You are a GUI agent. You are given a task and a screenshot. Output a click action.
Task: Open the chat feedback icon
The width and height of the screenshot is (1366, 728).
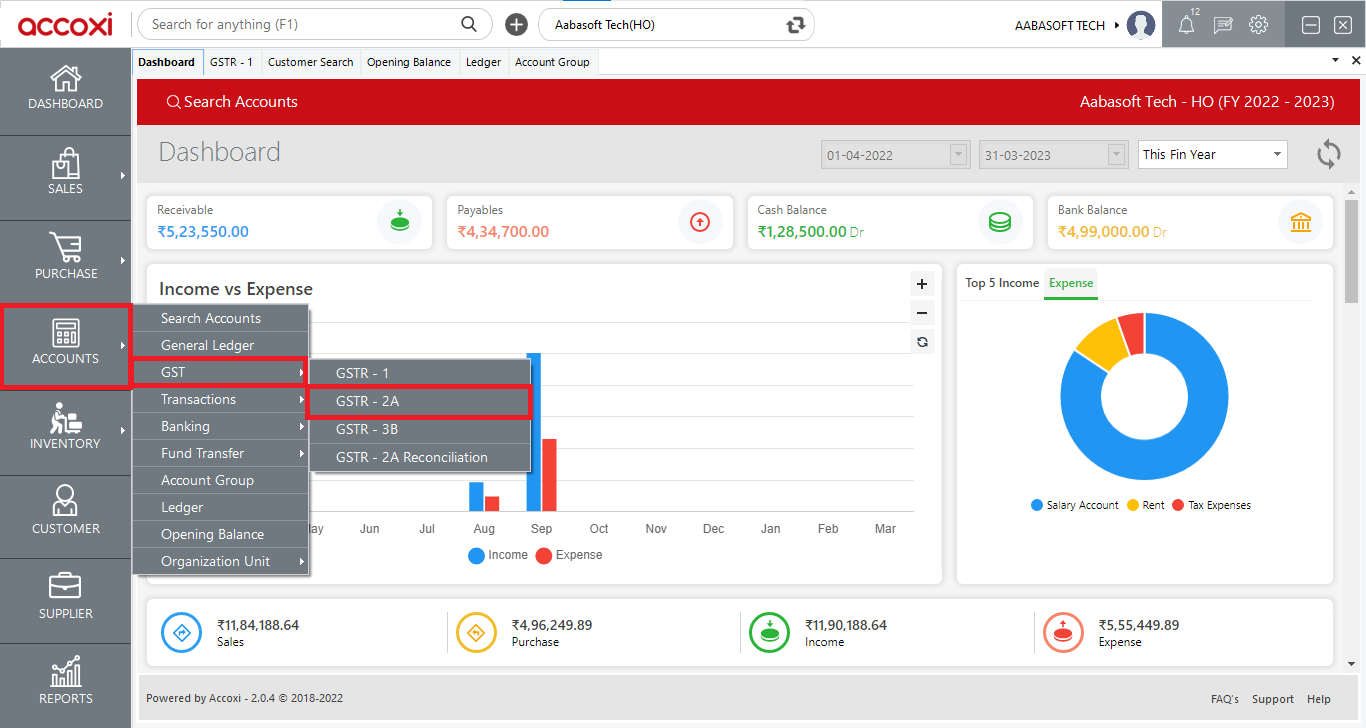click(x=1223, y=25)
